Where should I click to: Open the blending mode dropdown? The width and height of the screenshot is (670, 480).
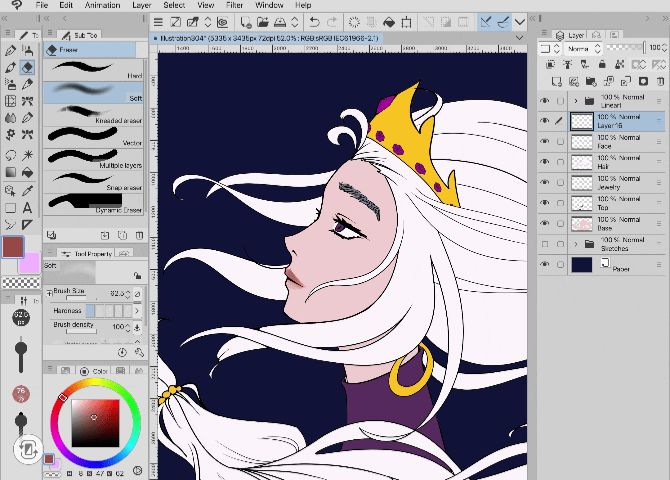584,47
